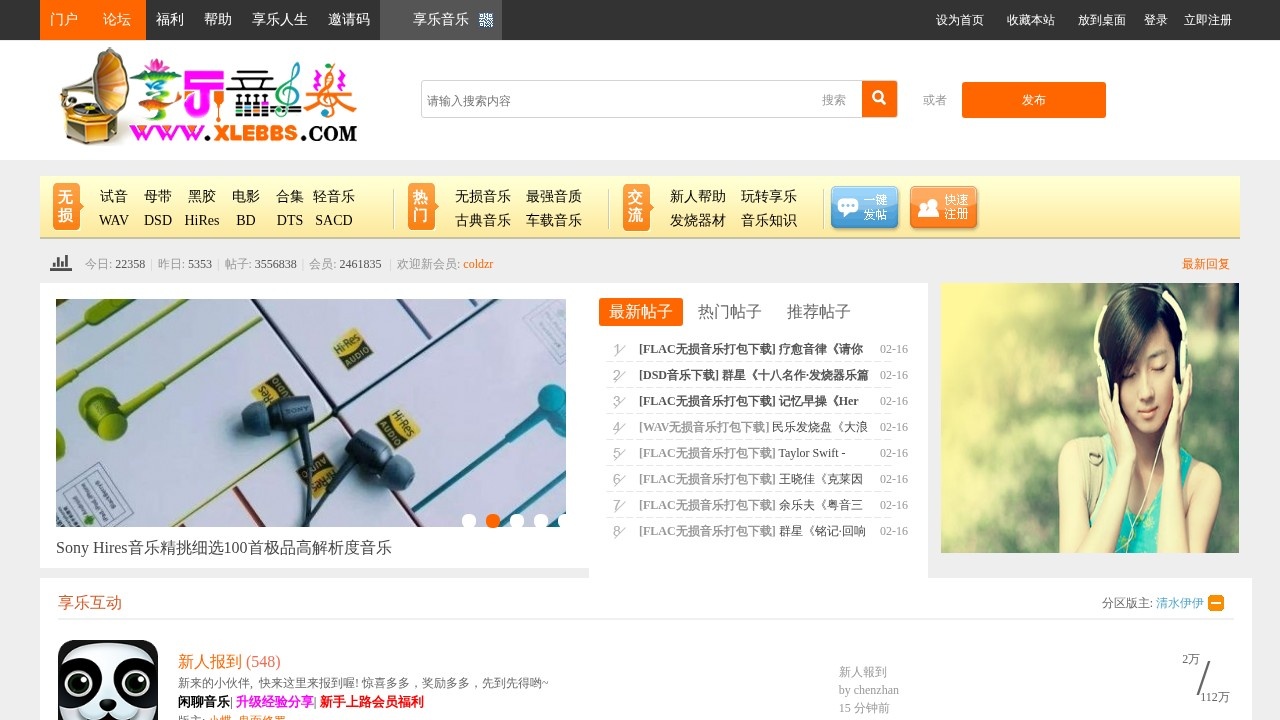Open the 论坛 navigation tab

pyautogui.click(x=117, y=20)
